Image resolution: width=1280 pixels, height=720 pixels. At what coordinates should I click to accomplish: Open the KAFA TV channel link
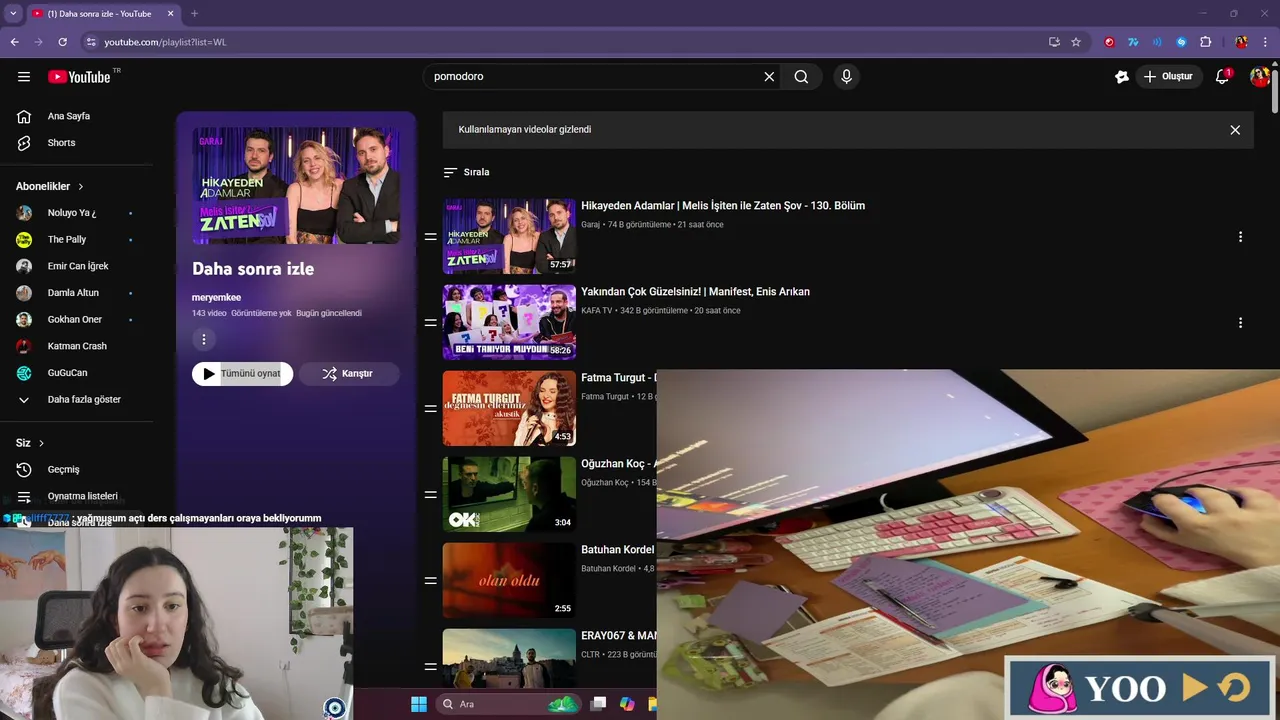597,311
